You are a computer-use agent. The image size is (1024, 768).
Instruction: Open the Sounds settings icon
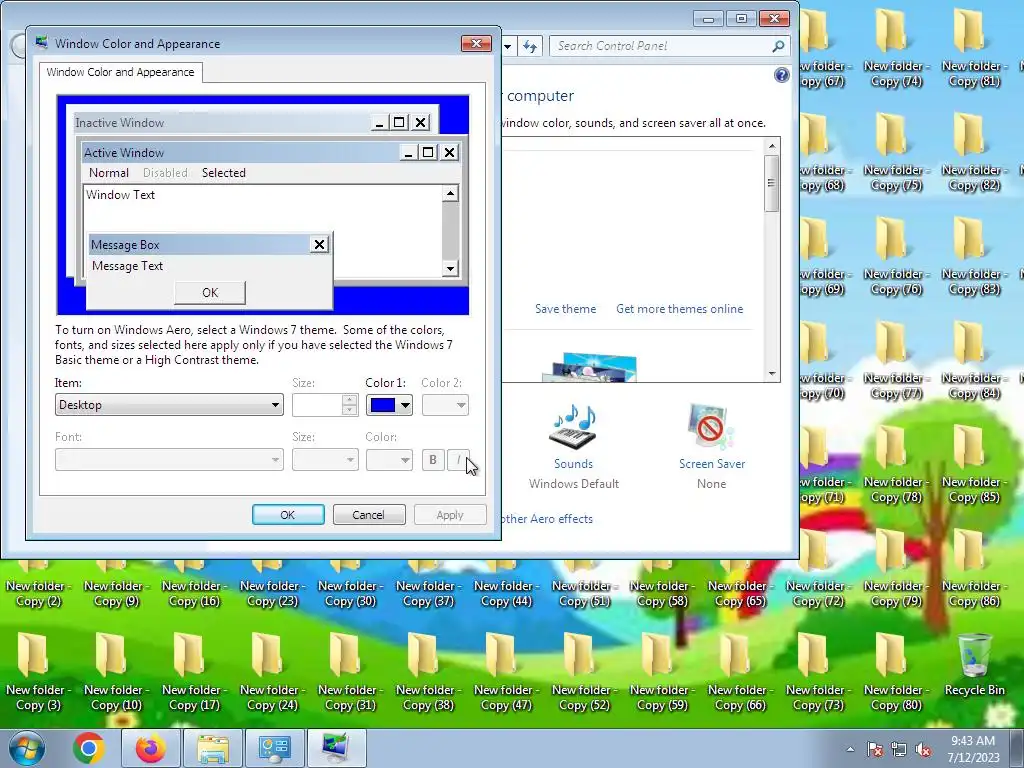coord(573,428)
